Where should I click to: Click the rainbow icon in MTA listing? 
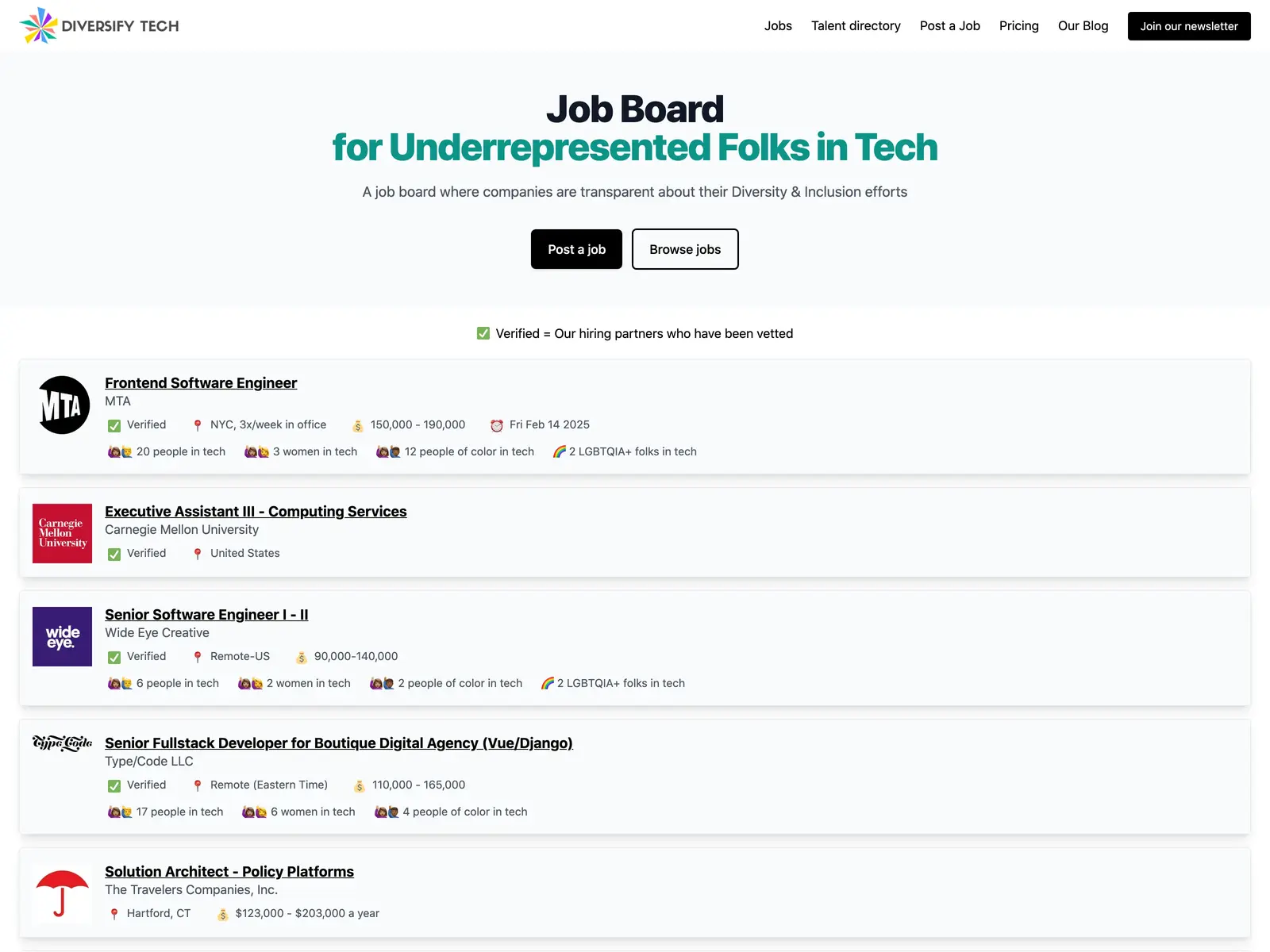[560, 452]
